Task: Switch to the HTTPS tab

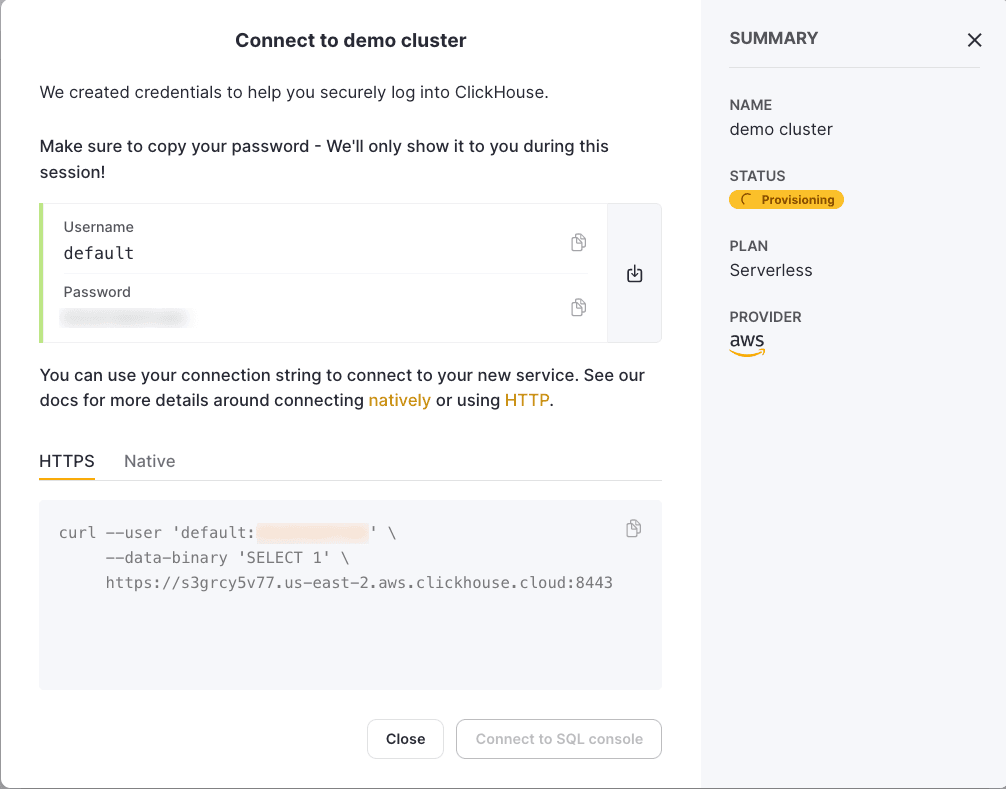Action: point(67,461)
